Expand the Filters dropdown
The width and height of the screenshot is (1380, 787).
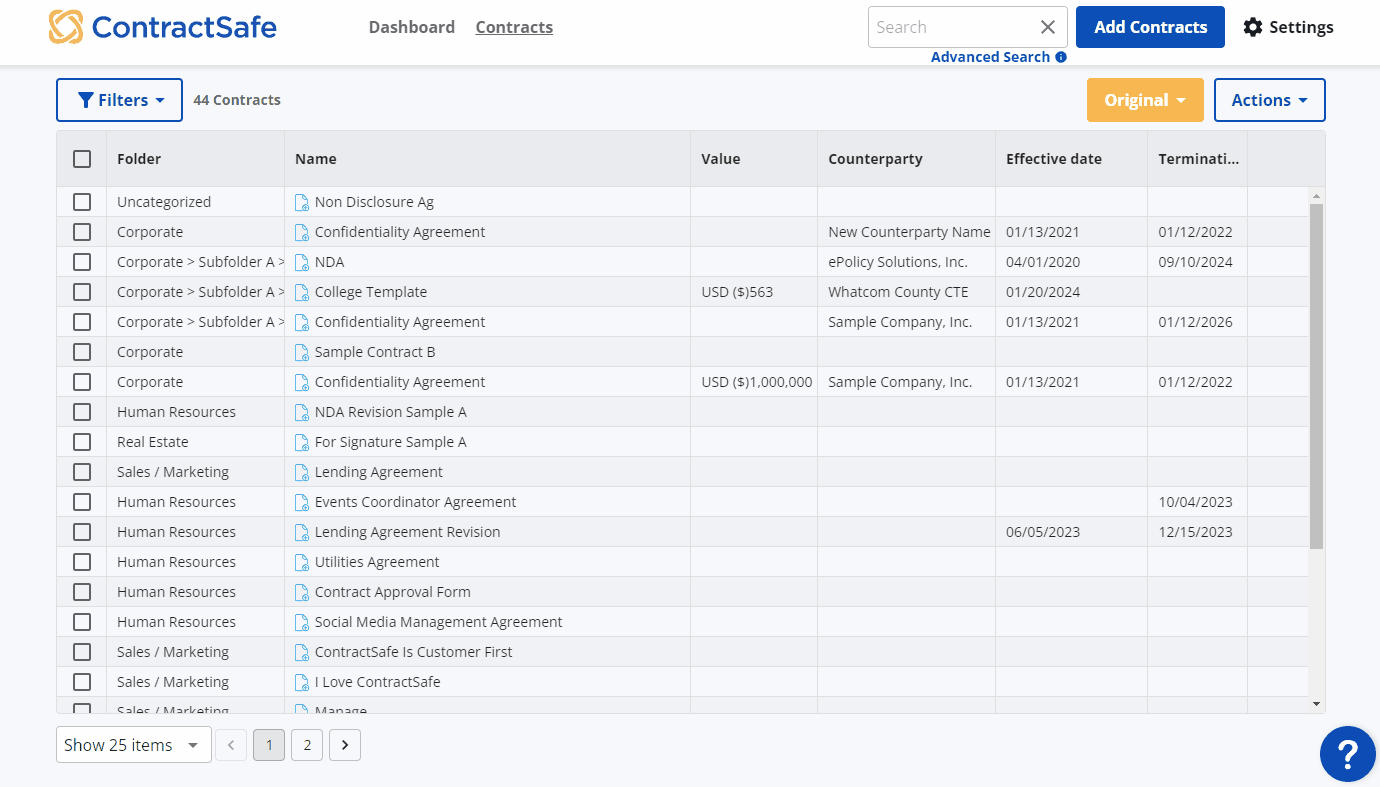[x=120, y=100]
